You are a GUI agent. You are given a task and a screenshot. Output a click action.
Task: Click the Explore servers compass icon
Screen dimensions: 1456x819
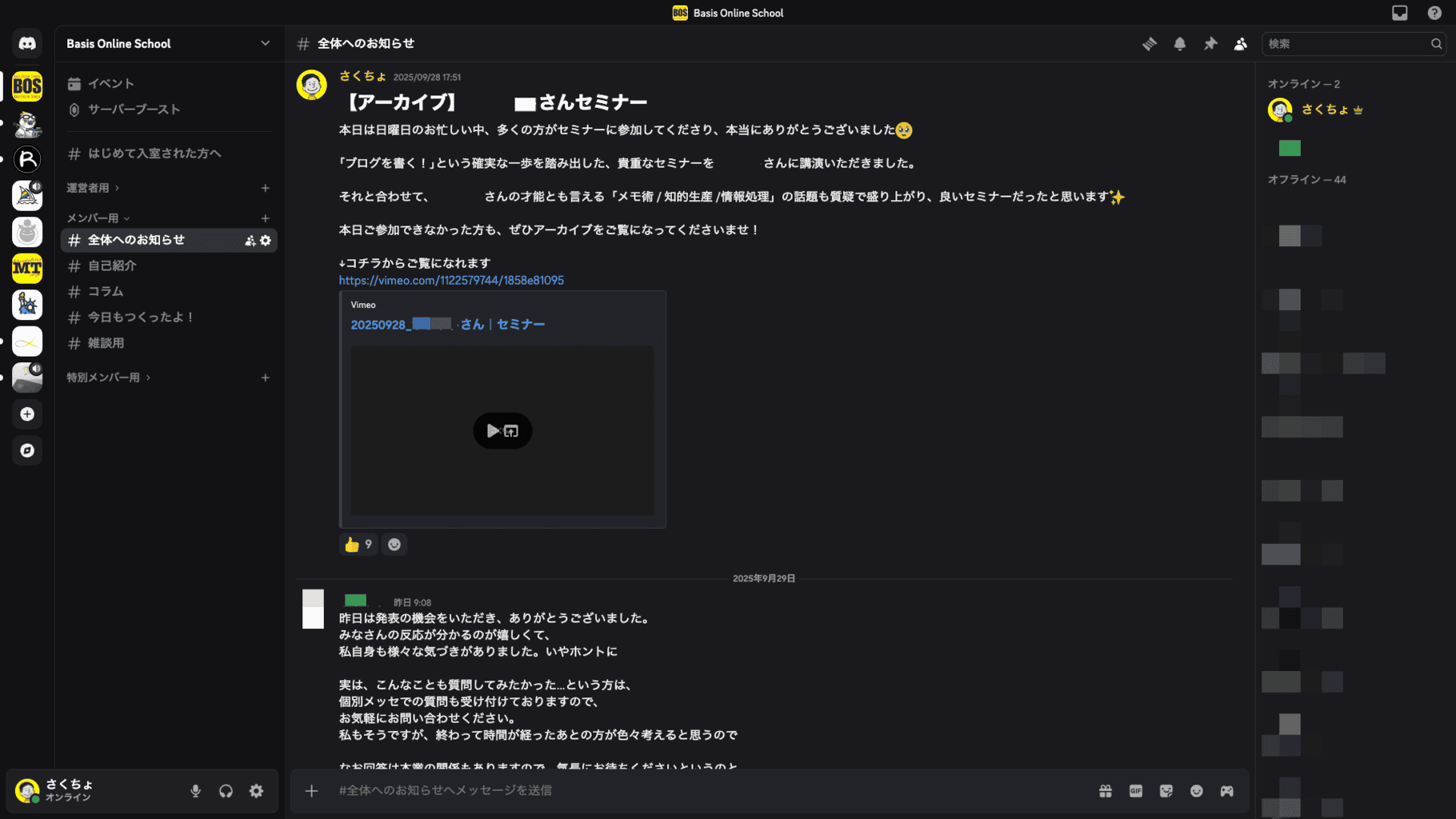tap(27, 450)
